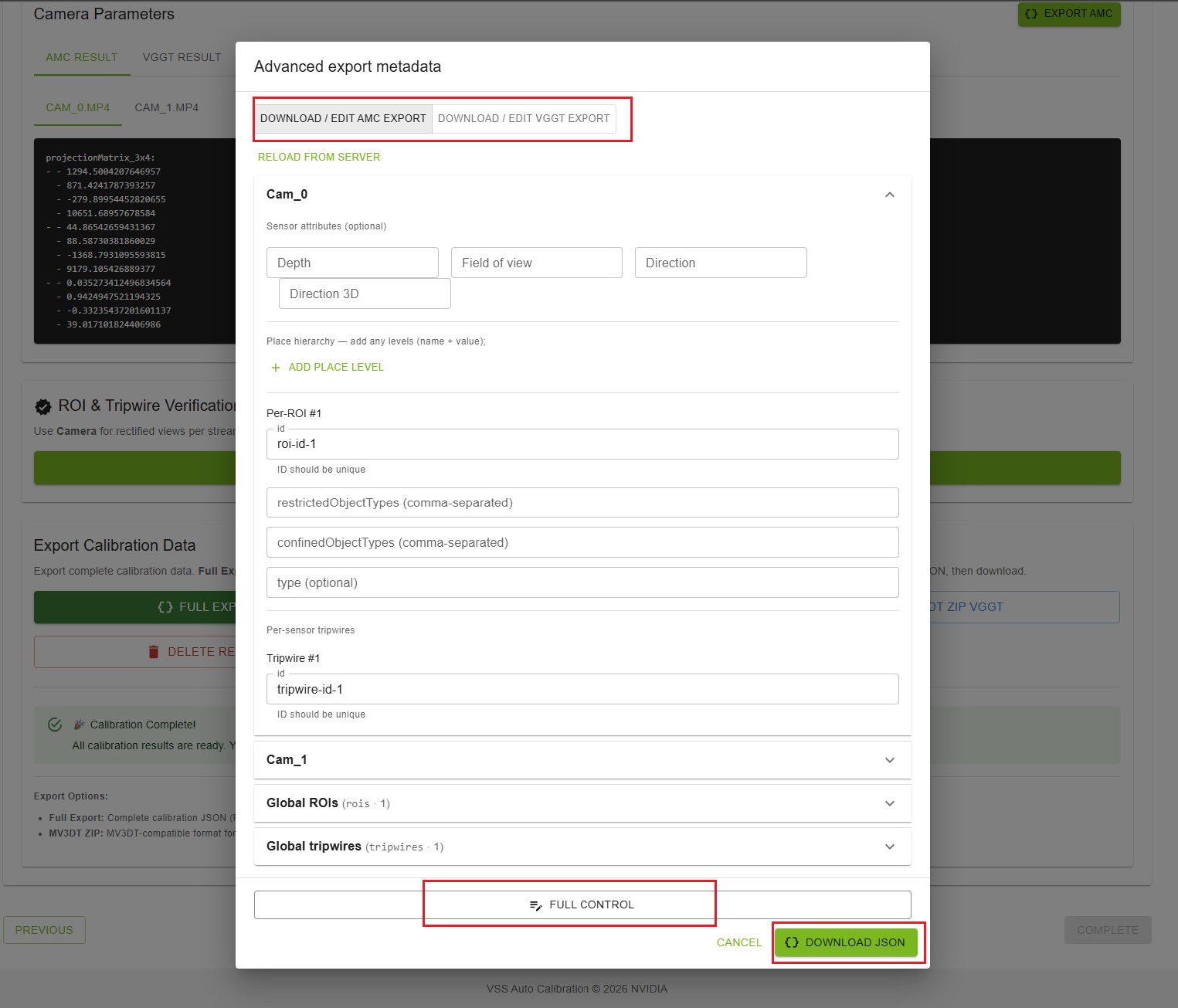Click the Tripwire #1 label
The width and height of the screenshot is (1178, 1008).
(x=294, y=658)
